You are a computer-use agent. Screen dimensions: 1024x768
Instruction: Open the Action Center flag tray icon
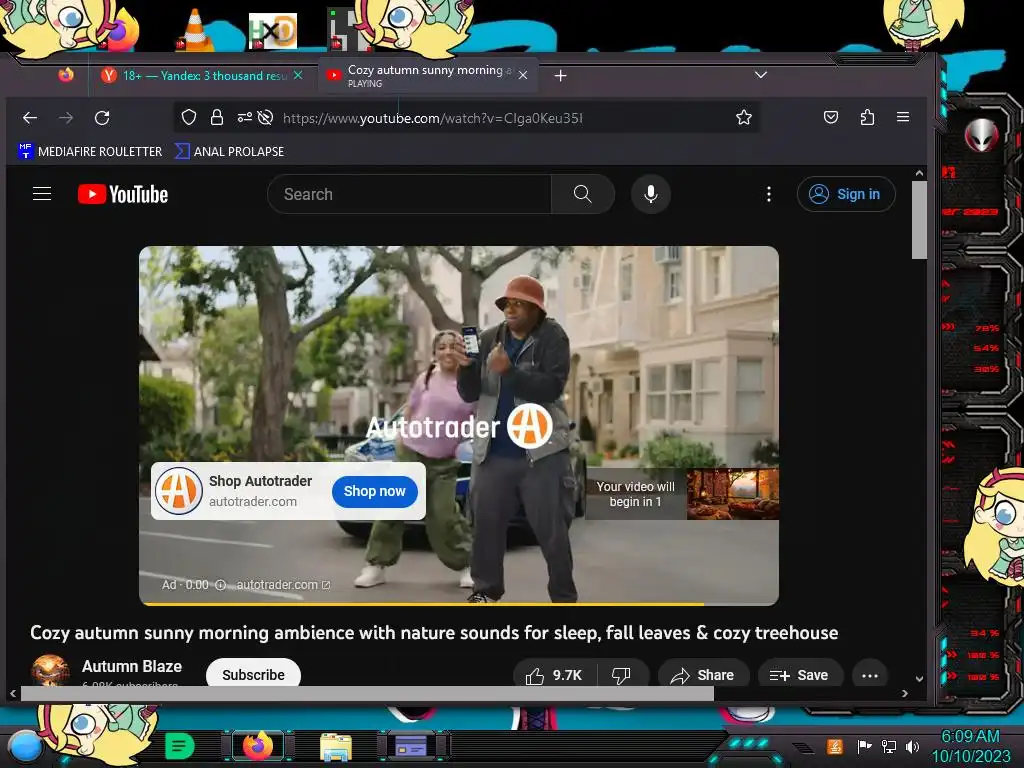[865, 746]
